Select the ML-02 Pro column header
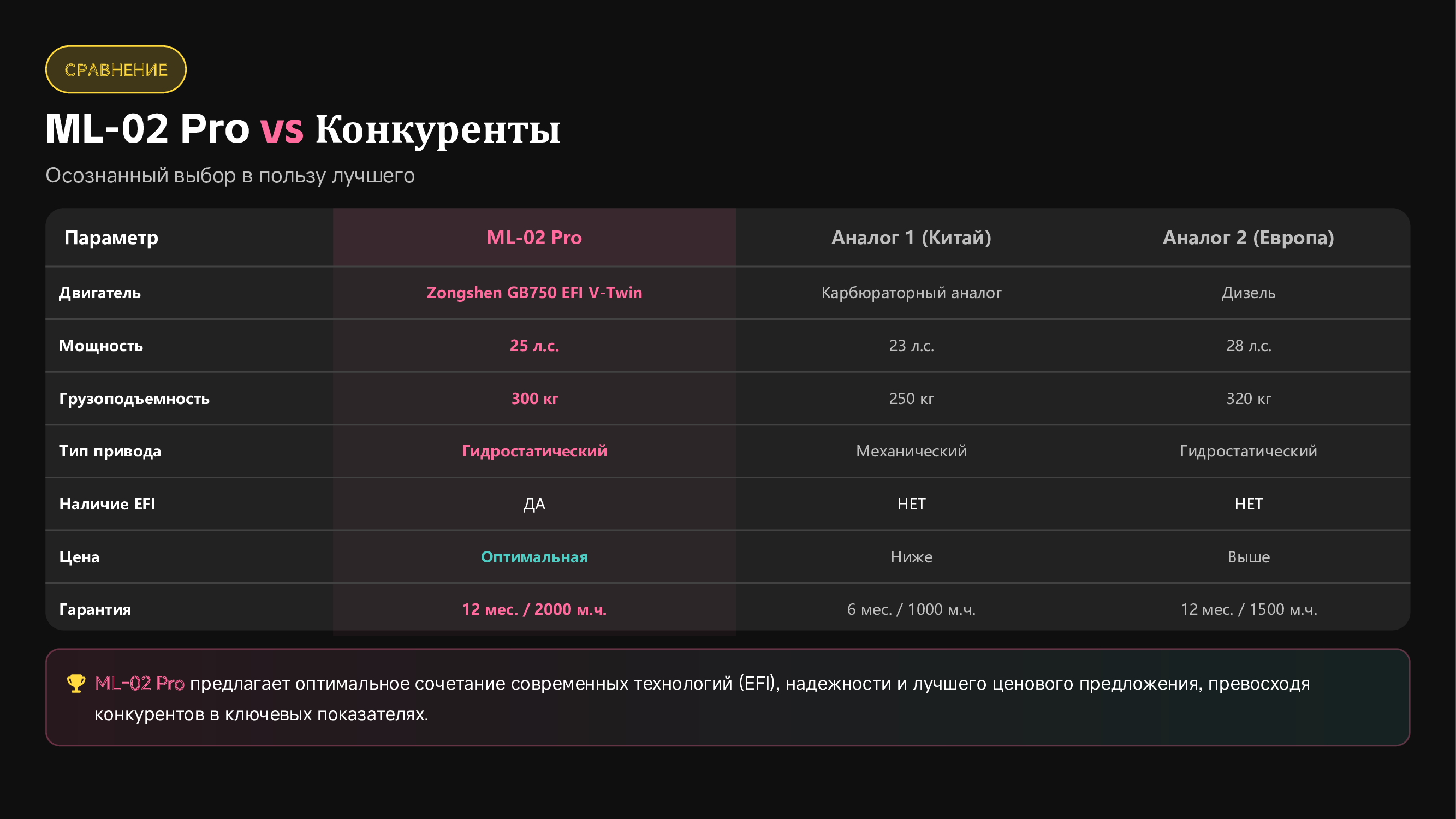The height and width of the screenshot is (819, 1456). (x=534, y=238)
